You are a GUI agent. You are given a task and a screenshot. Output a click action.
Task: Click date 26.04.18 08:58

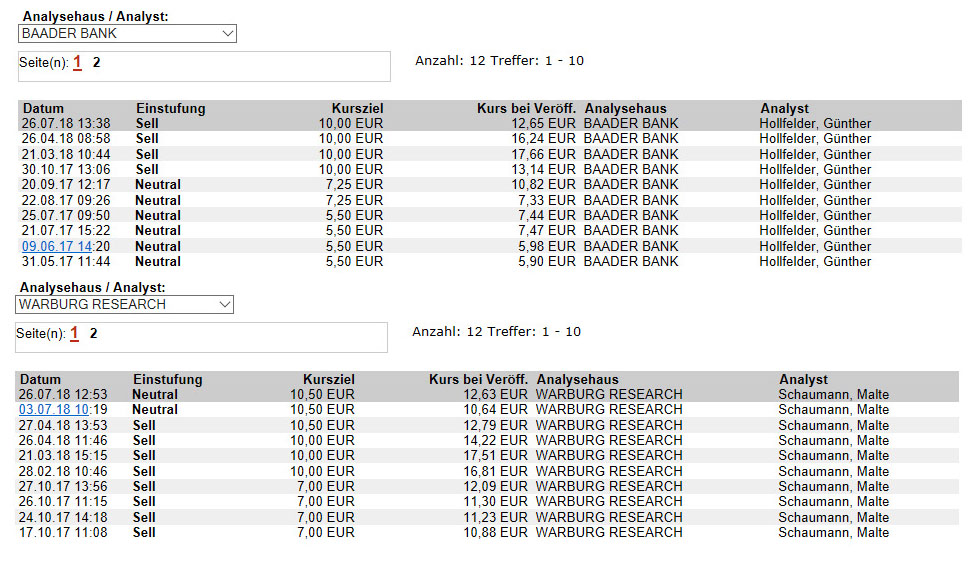pyautogui.click(x=66, y=139)
